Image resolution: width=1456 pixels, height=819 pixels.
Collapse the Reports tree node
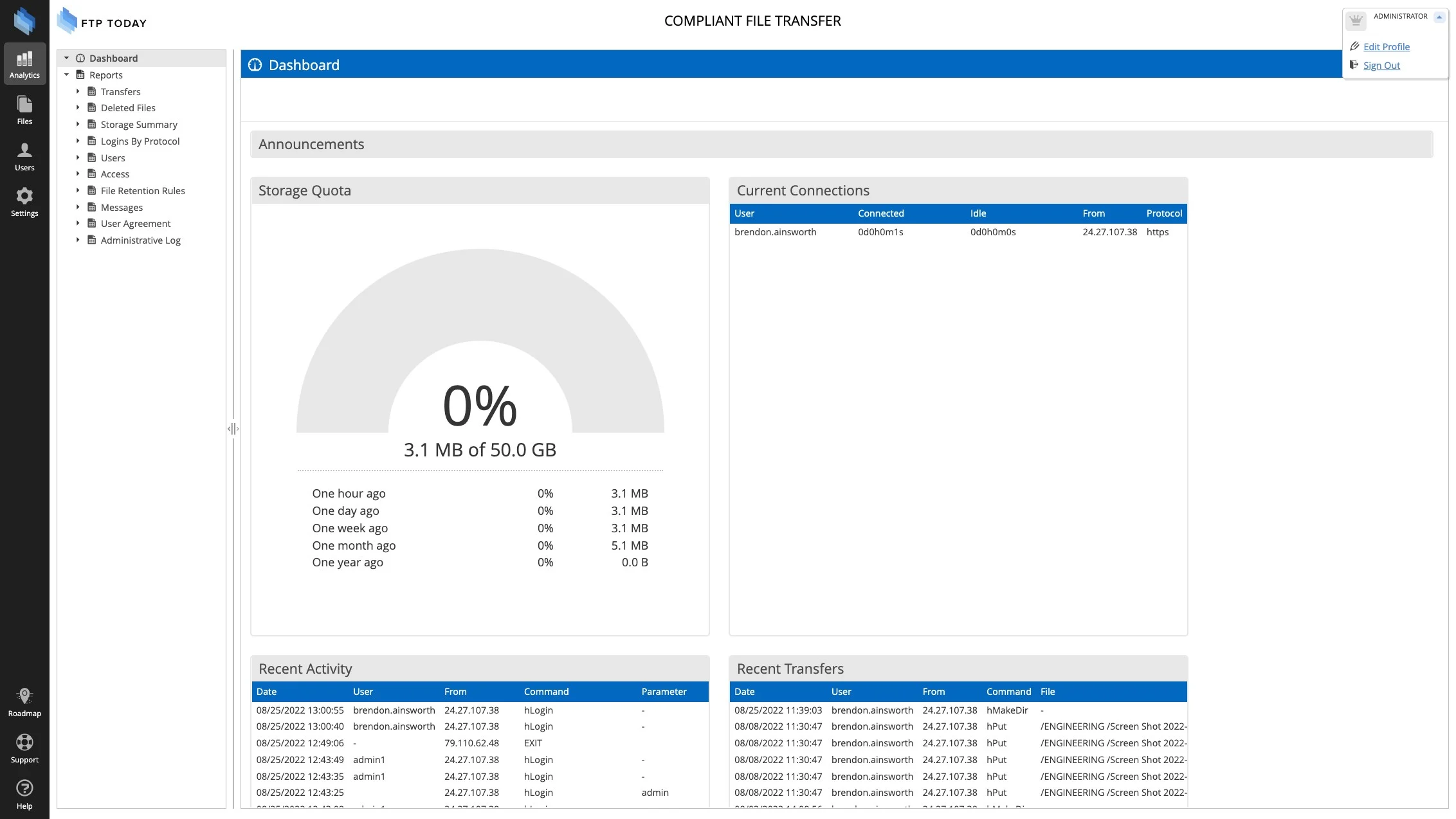click(66, 75)
